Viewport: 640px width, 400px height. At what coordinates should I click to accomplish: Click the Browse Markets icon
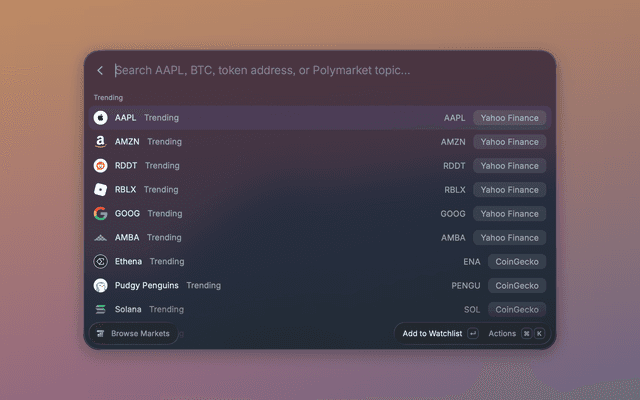(100, 333)
